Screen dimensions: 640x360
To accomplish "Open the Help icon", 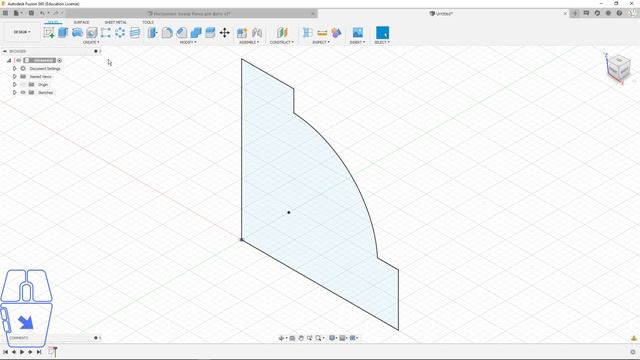I will tap(619, 13).
